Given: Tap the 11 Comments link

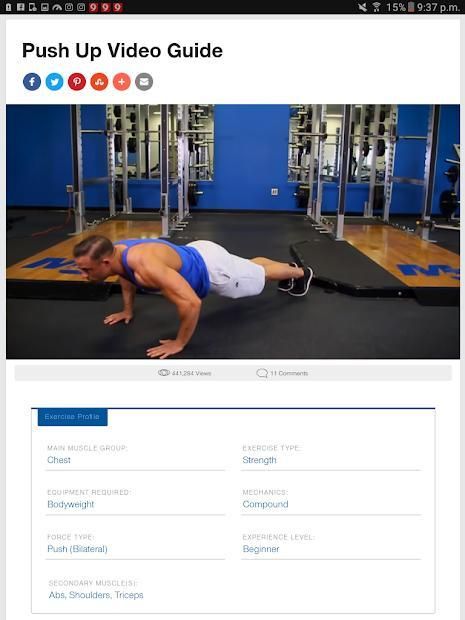Looking at the screenshot, I should coord(289,373).
